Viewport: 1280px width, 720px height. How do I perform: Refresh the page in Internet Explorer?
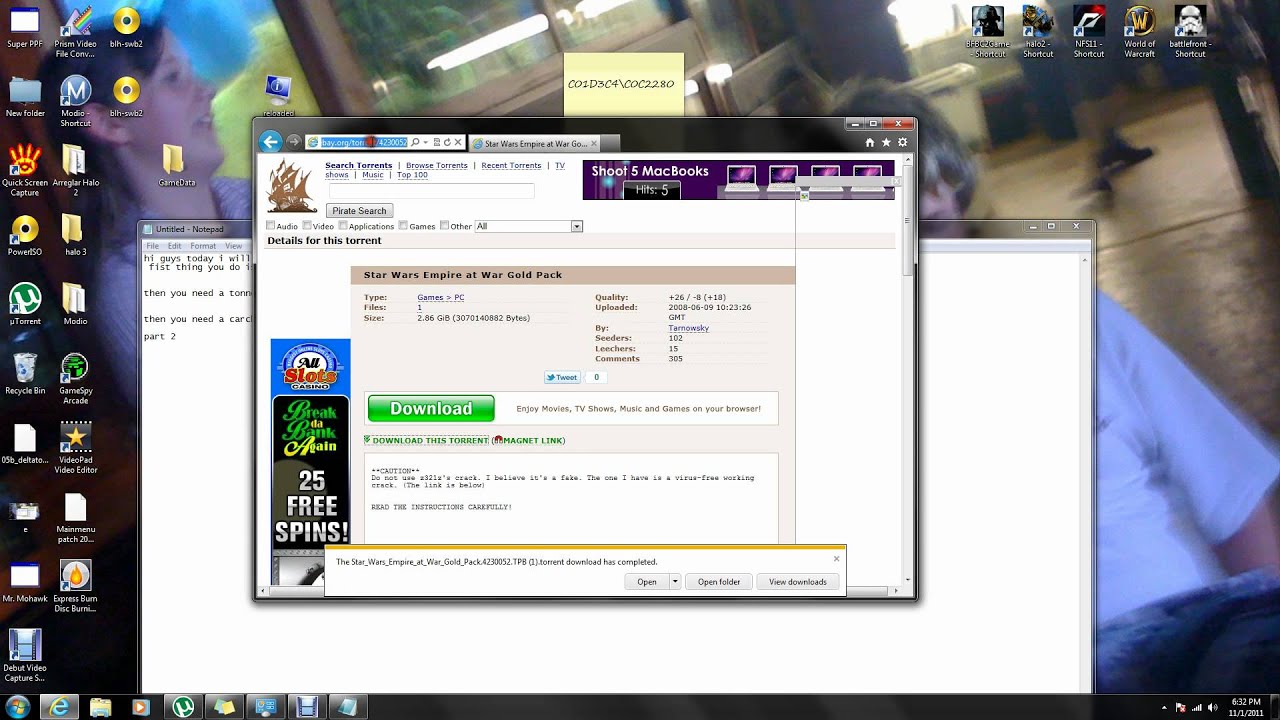point(447,143)
